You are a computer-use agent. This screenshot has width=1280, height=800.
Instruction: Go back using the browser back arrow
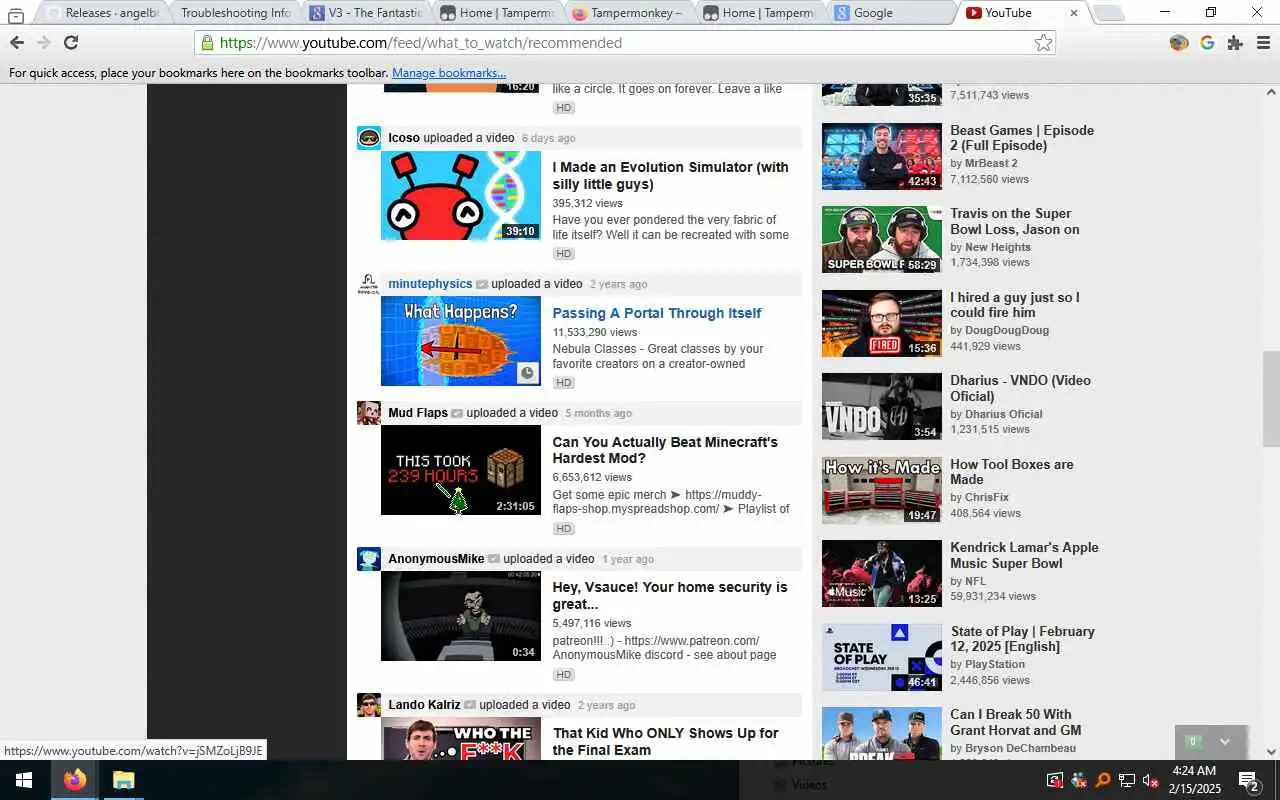click(x=17, y=43)
